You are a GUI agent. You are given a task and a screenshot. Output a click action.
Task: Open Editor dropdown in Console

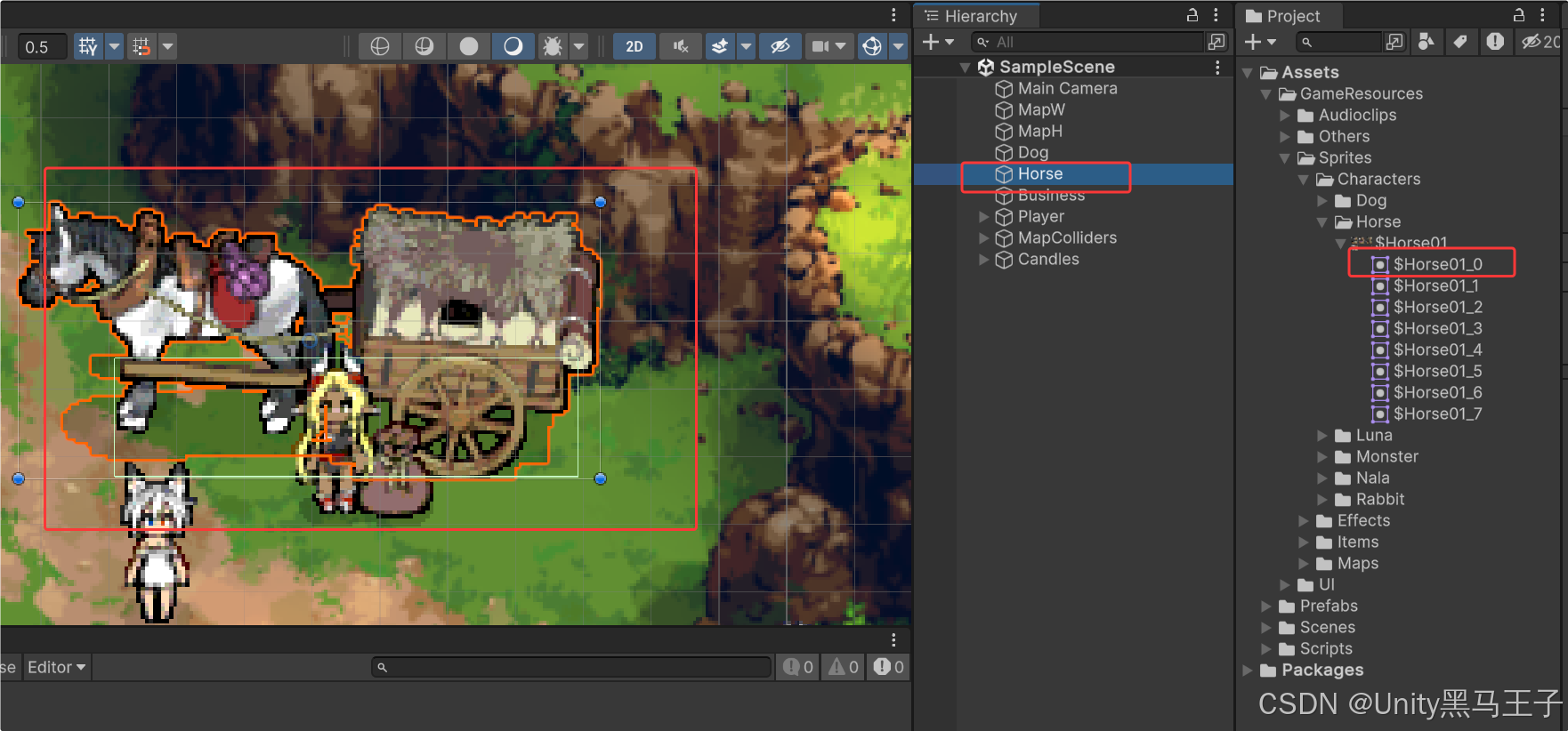(x=57, y=667)
